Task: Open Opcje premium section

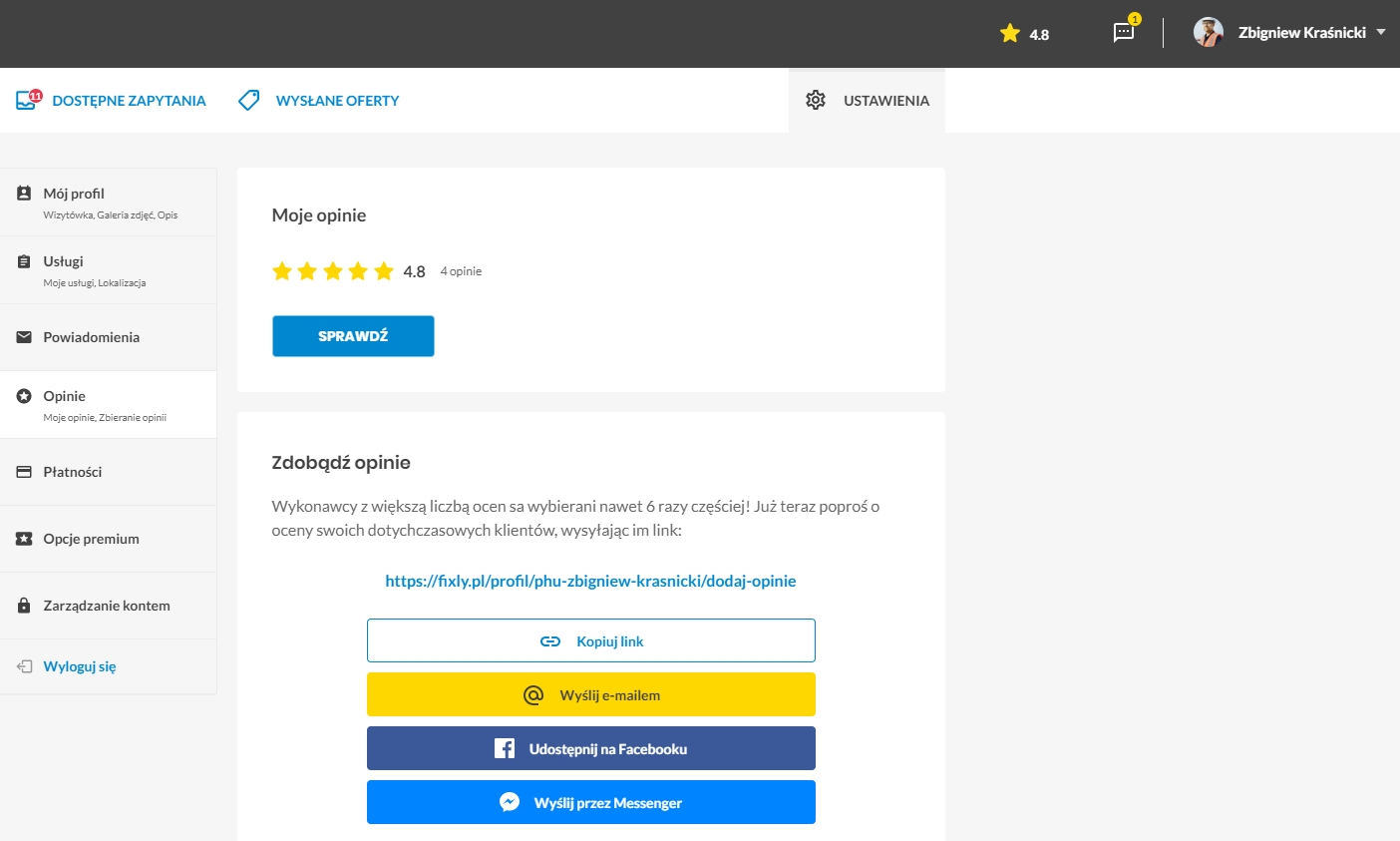Action: (108, 539)
